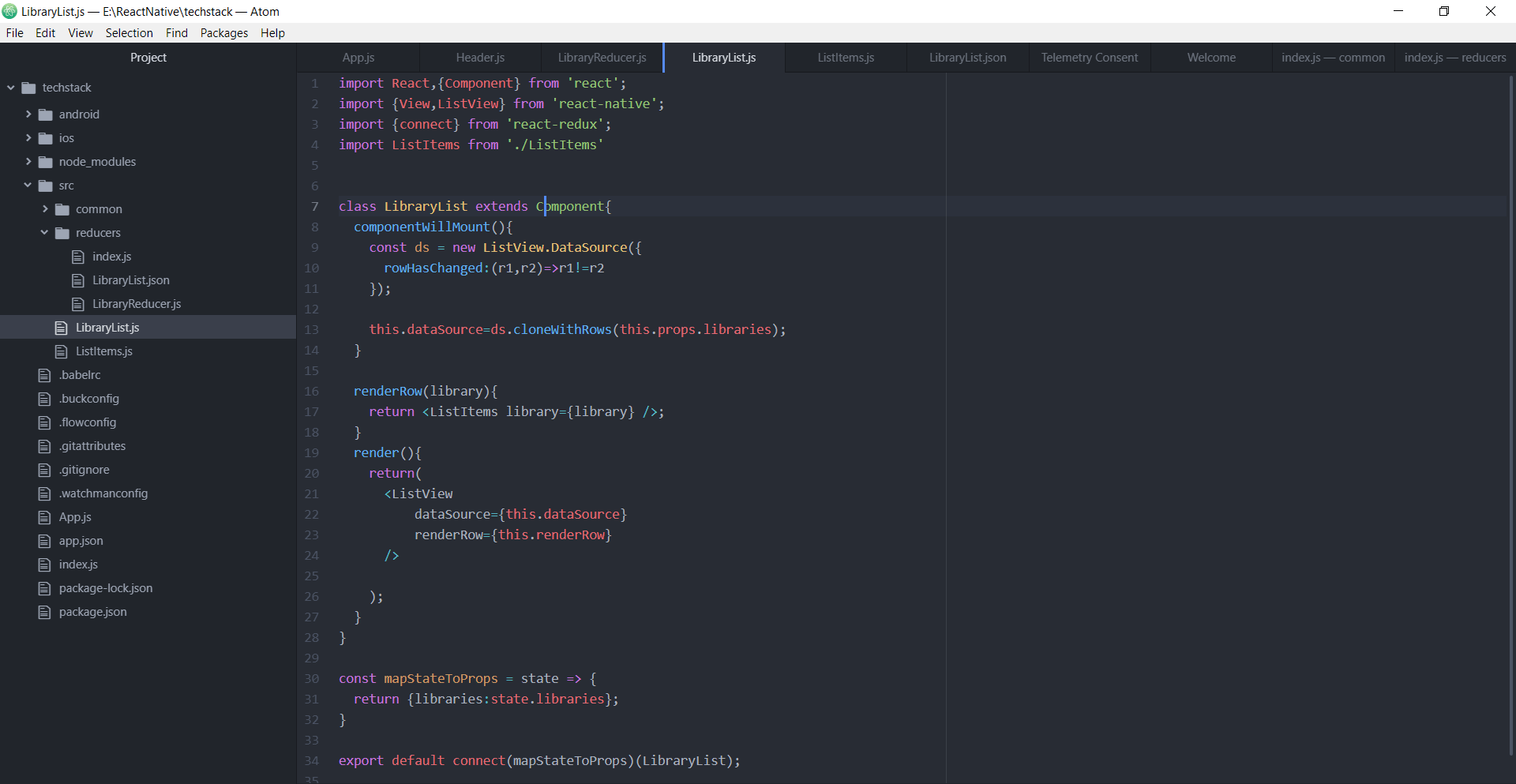Screen dimensions: 1516x784
Task: Click the file icon beside LibraryList.js
Action: coord(62,328)
